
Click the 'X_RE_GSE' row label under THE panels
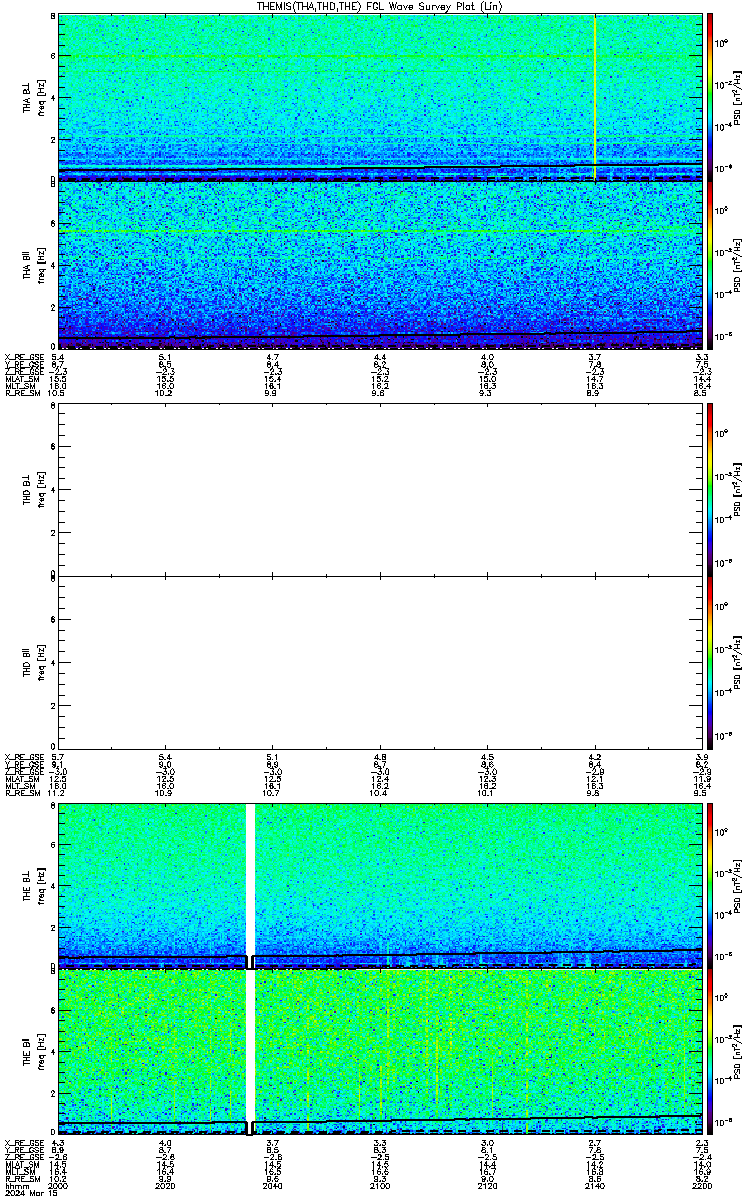[22, 1142]
